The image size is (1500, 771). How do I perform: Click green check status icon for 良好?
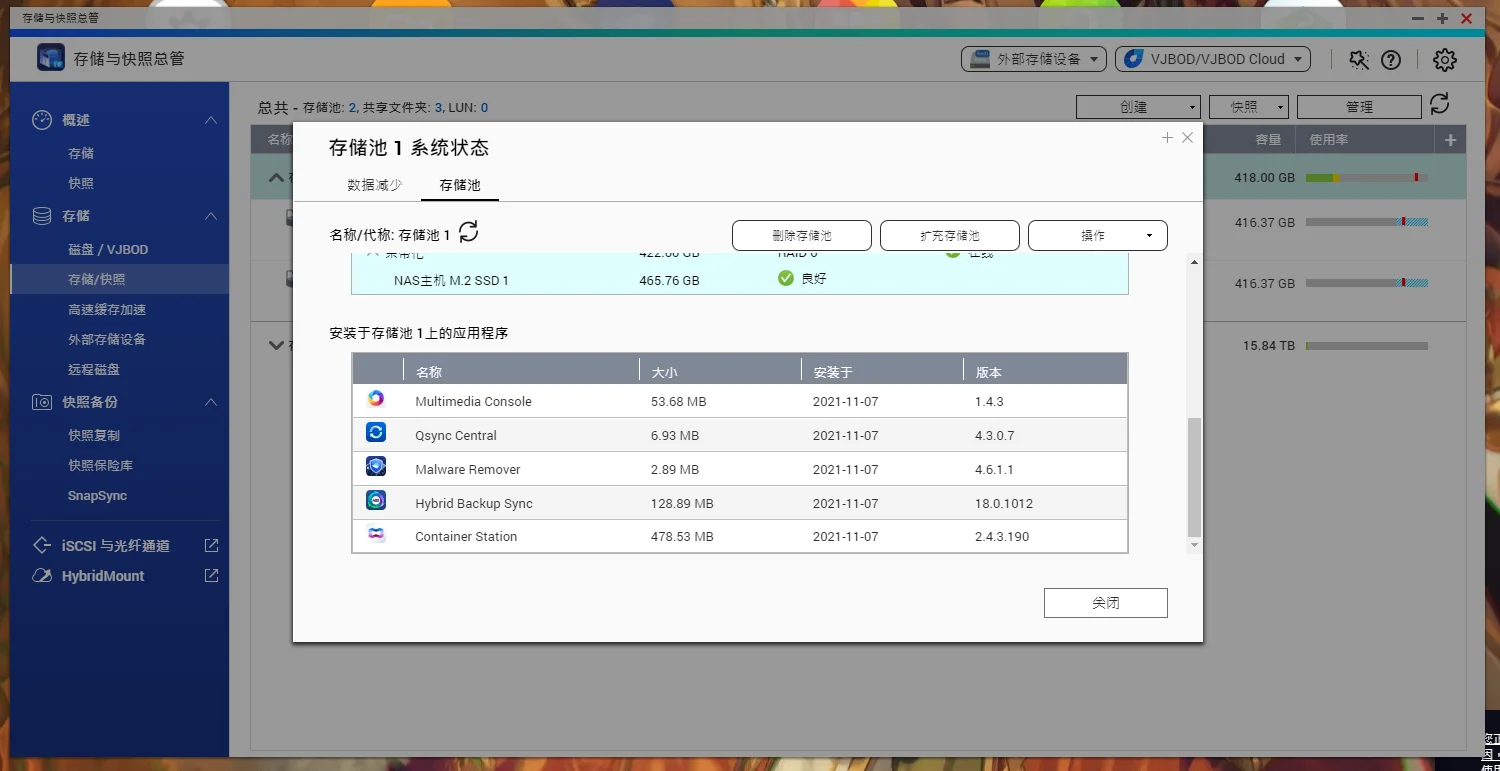coord(786,278)
